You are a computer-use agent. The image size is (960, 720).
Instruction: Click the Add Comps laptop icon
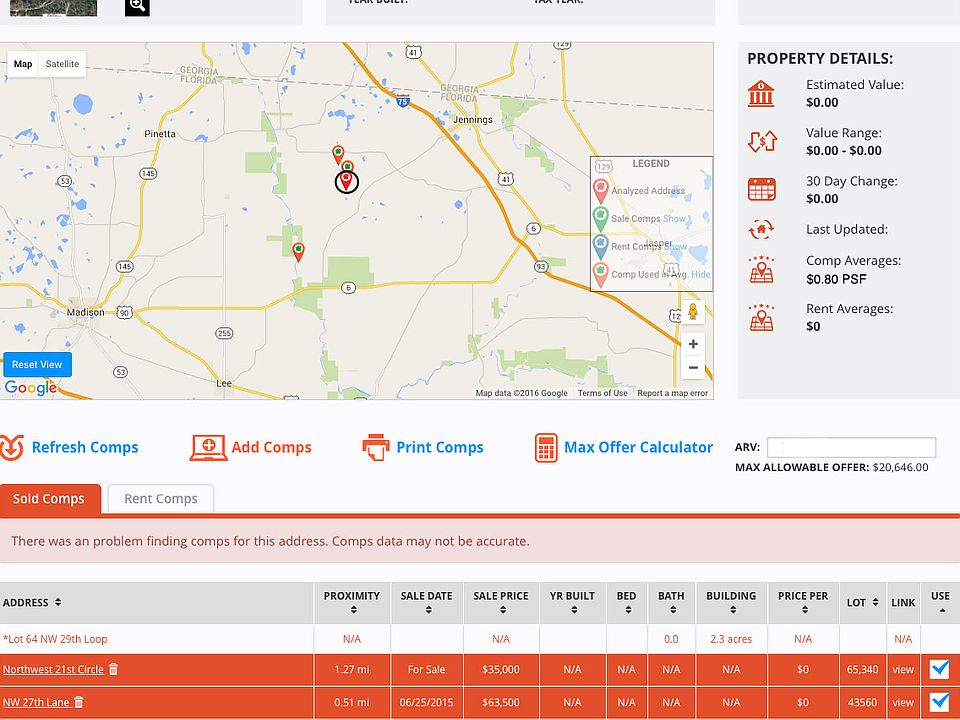(x=208, y=448)
